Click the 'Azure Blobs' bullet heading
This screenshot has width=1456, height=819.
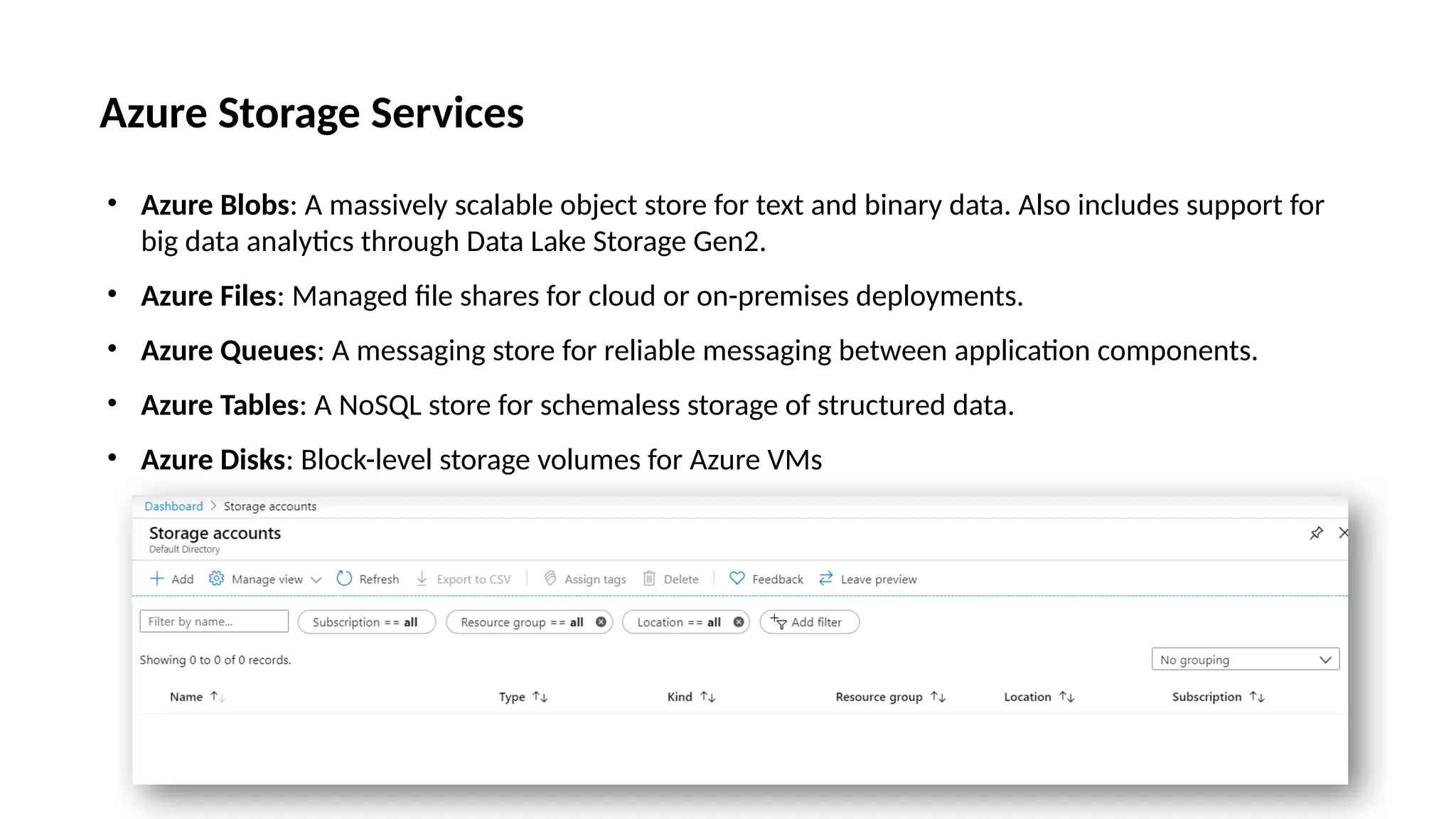point(215,205)
